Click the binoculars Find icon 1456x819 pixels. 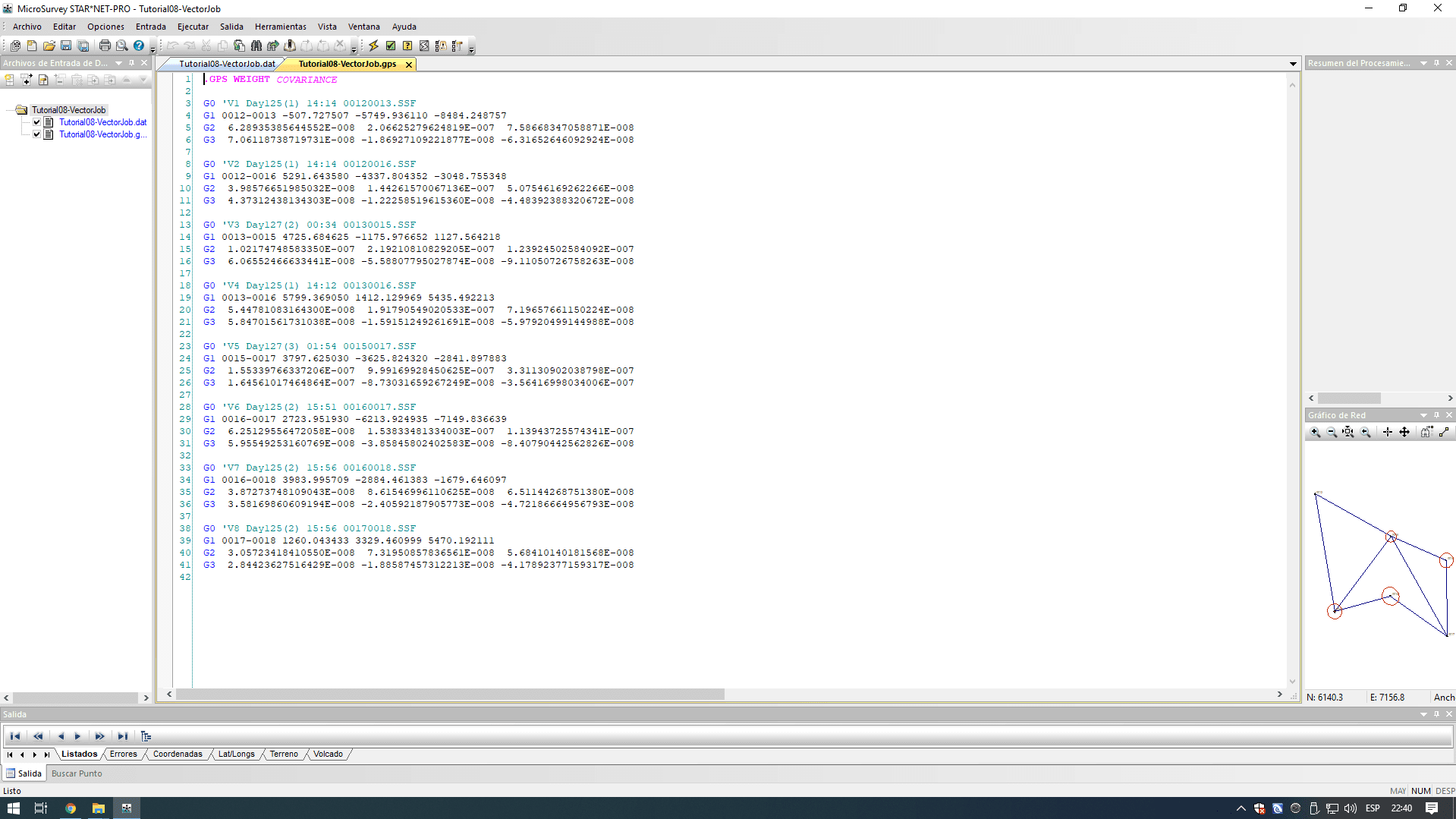coord(256,46)
